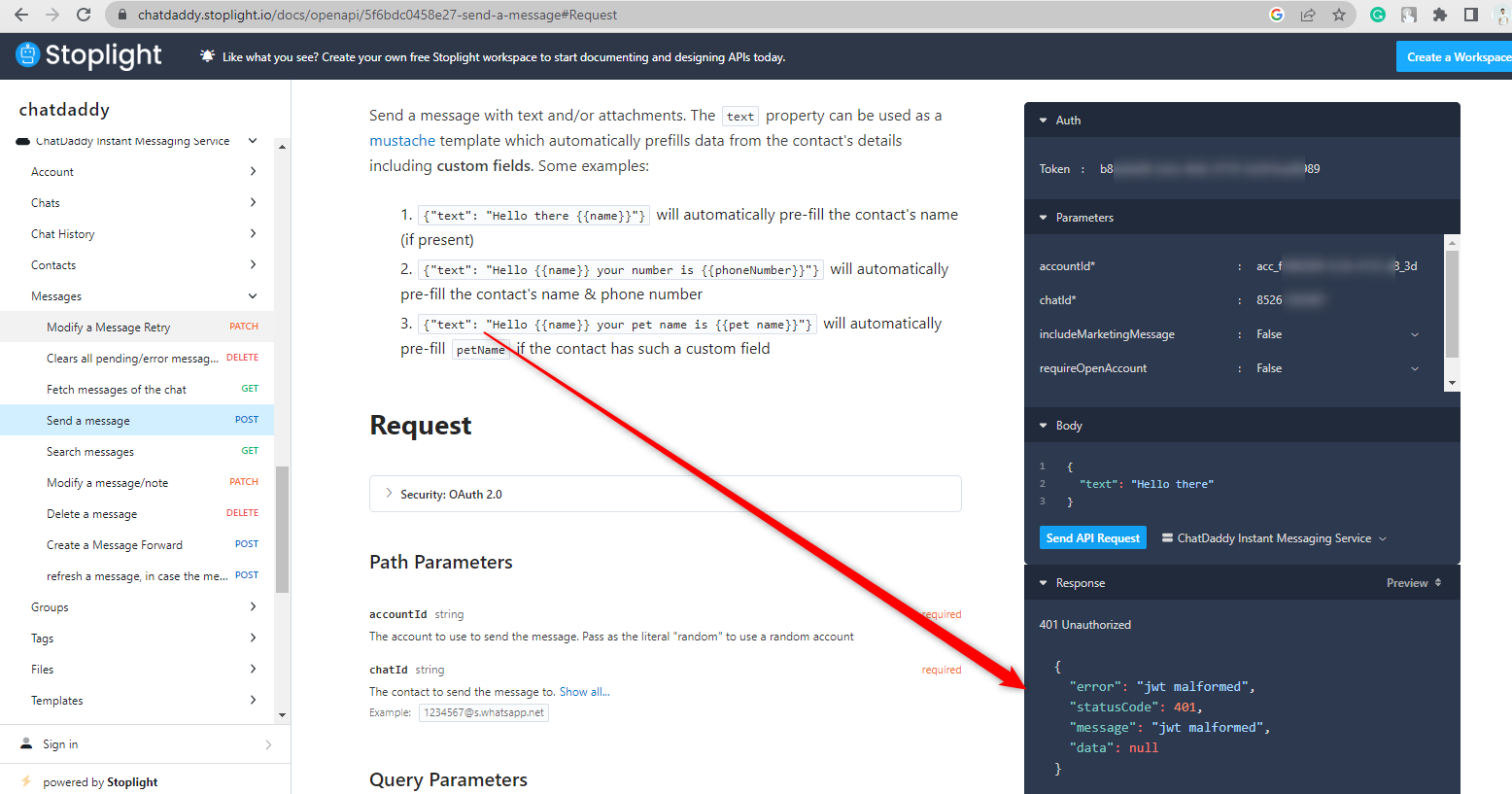The height and width of the screenshot is (794, 1512).
Task: Send the API request
Action: click(x=1093, y=538)
